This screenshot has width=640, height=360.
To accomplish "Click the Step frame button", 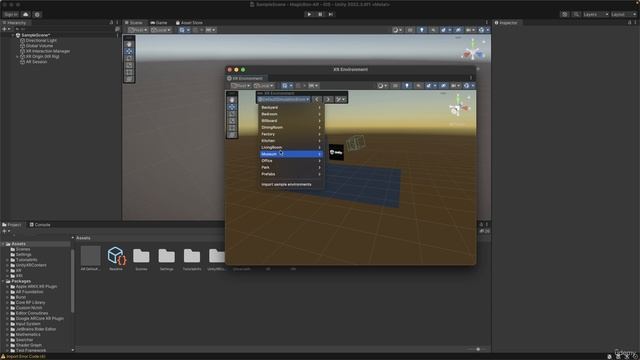I will click(331, 14).
